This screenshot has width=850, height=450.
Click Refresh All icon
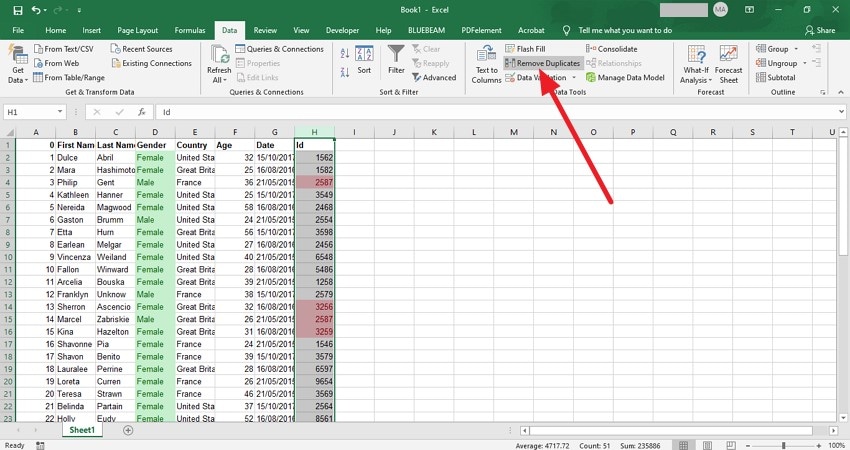tap(220, 55)
